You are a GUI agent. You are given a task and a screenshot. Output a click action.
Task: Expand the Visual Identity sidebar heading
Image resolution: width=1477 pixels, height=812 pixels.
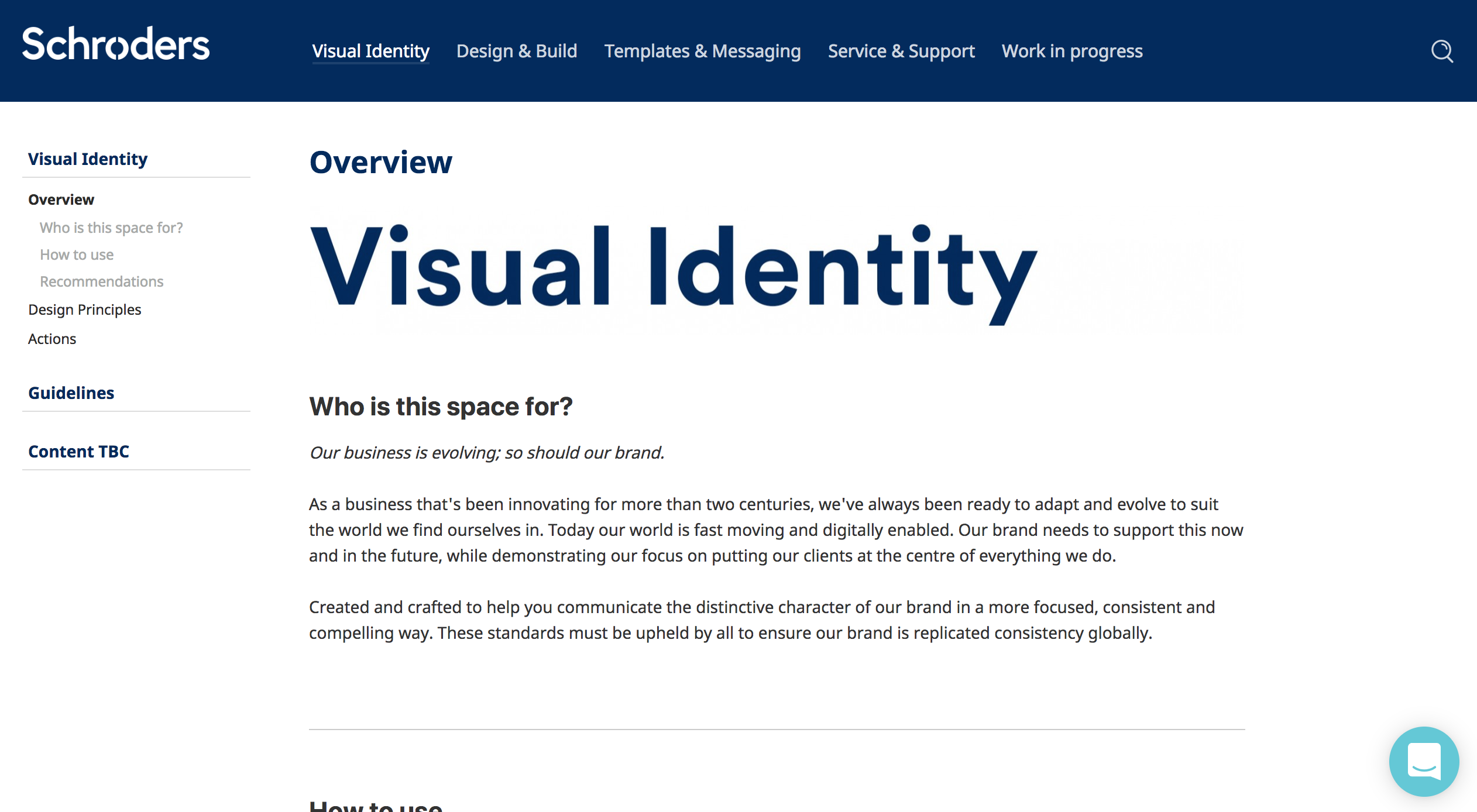(x=88, y=159)
